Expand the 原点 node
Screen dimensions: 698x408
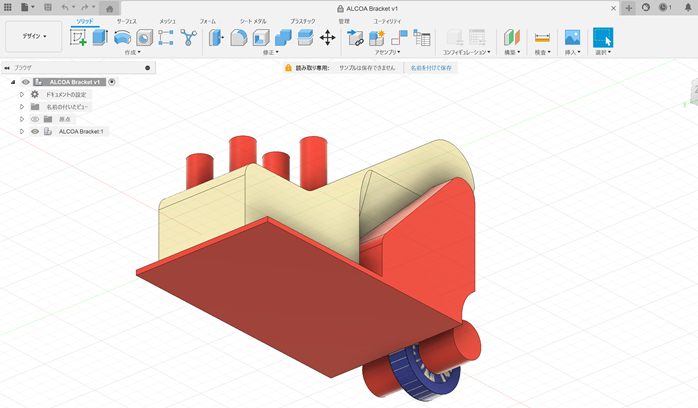(x=21, y=119)
